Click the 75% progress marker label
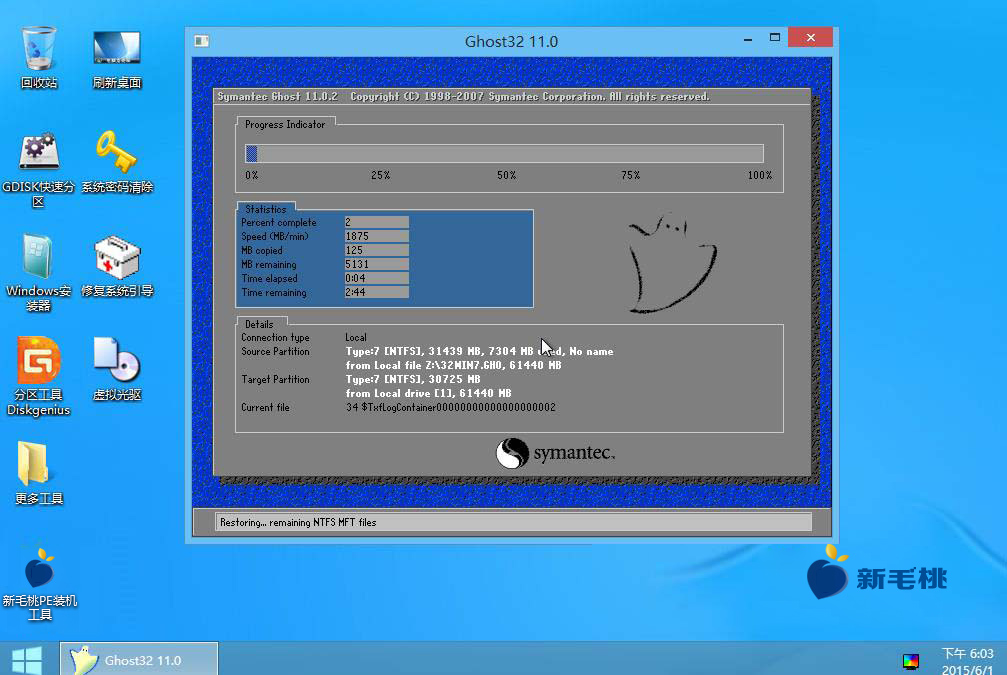Screen dimensions: 1007x675 tap(631, 175)
